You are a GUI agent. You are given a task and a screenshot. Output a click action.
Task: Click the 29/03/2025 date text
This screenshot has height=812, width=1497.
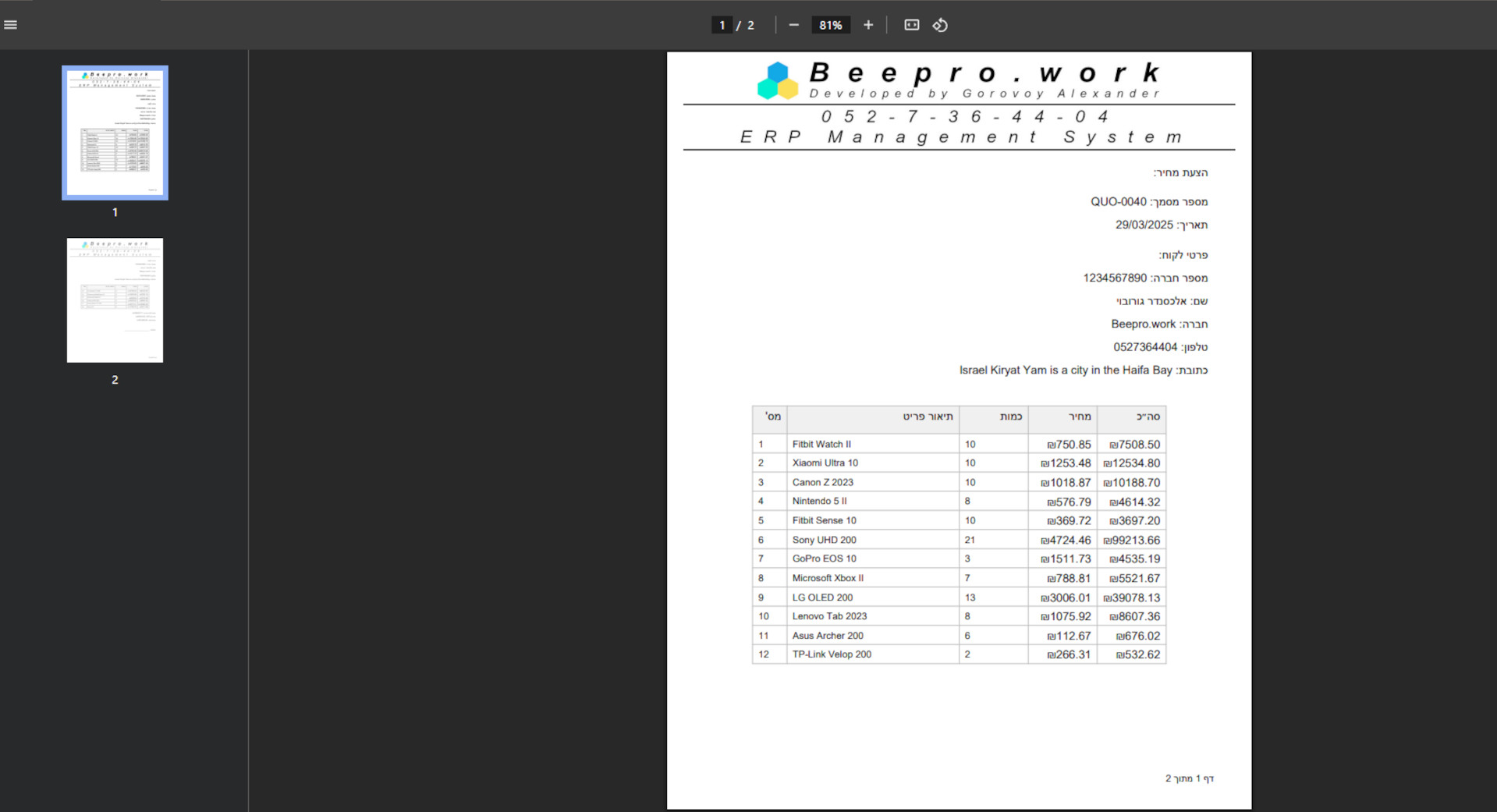[1144, 225]
